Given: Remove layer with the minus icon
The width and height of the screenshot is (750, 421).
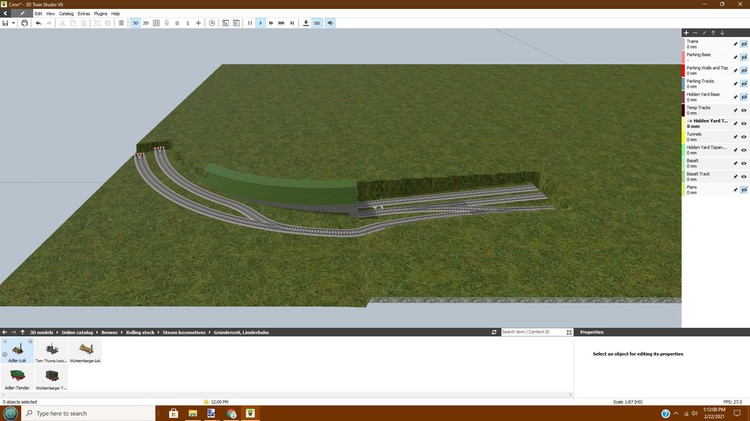Looking at the screenshot, I should click(x=695, y=33).
